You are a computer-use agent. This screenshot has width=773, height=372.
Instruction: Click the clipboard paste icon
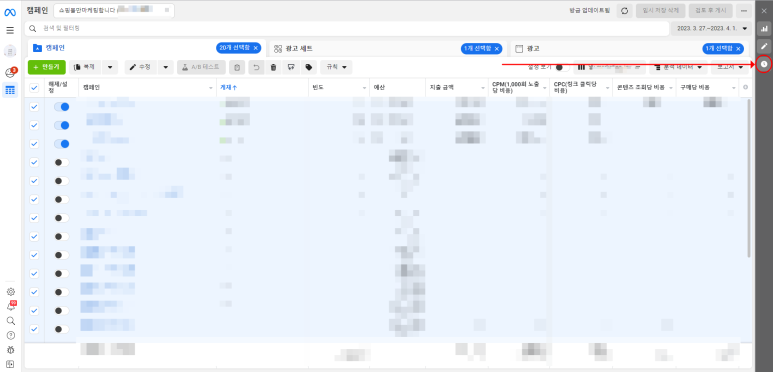pos(237,68)
